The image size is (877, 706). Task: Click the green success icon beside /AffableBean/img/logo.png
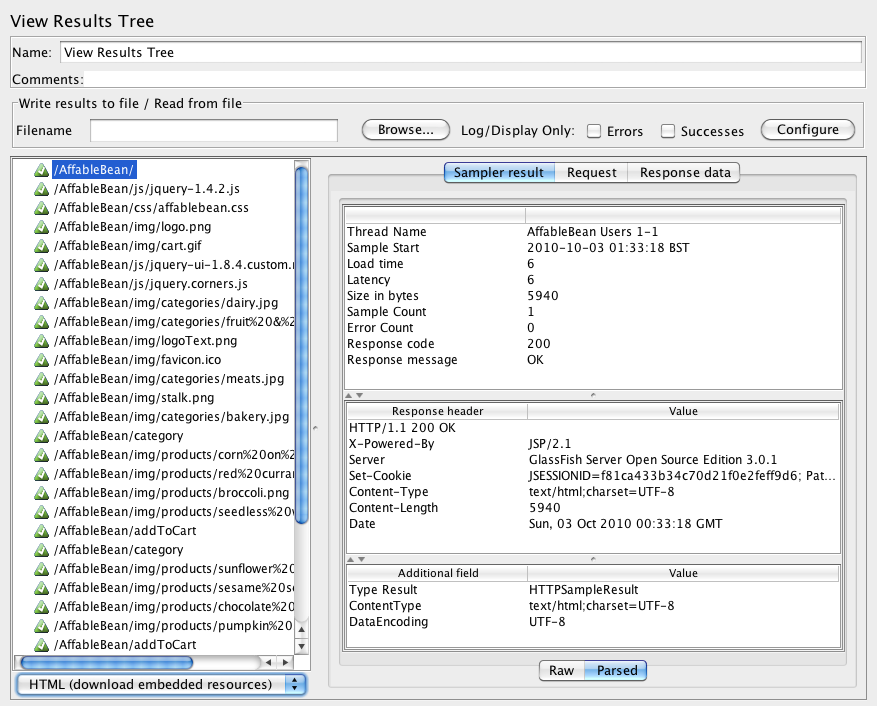click(41, 227)
